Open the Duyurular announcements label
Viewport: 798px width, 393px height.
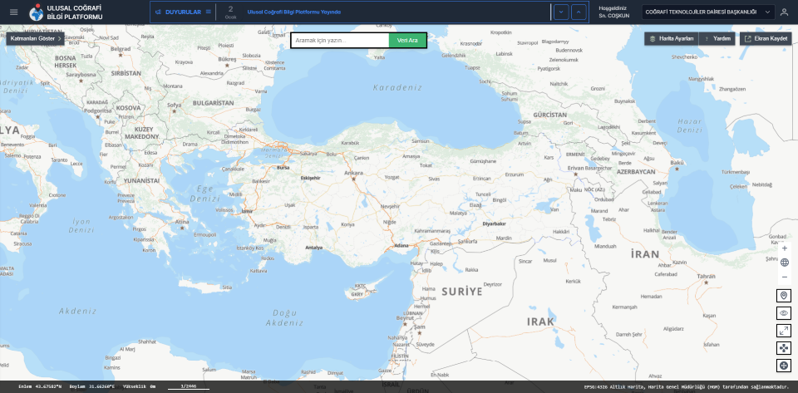click(183, 12)
